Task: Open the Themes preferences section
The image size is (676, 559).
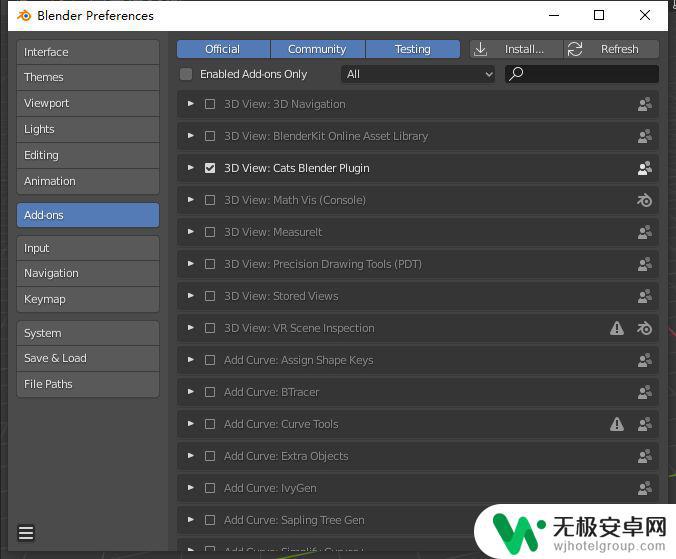Action: [88, 78]
